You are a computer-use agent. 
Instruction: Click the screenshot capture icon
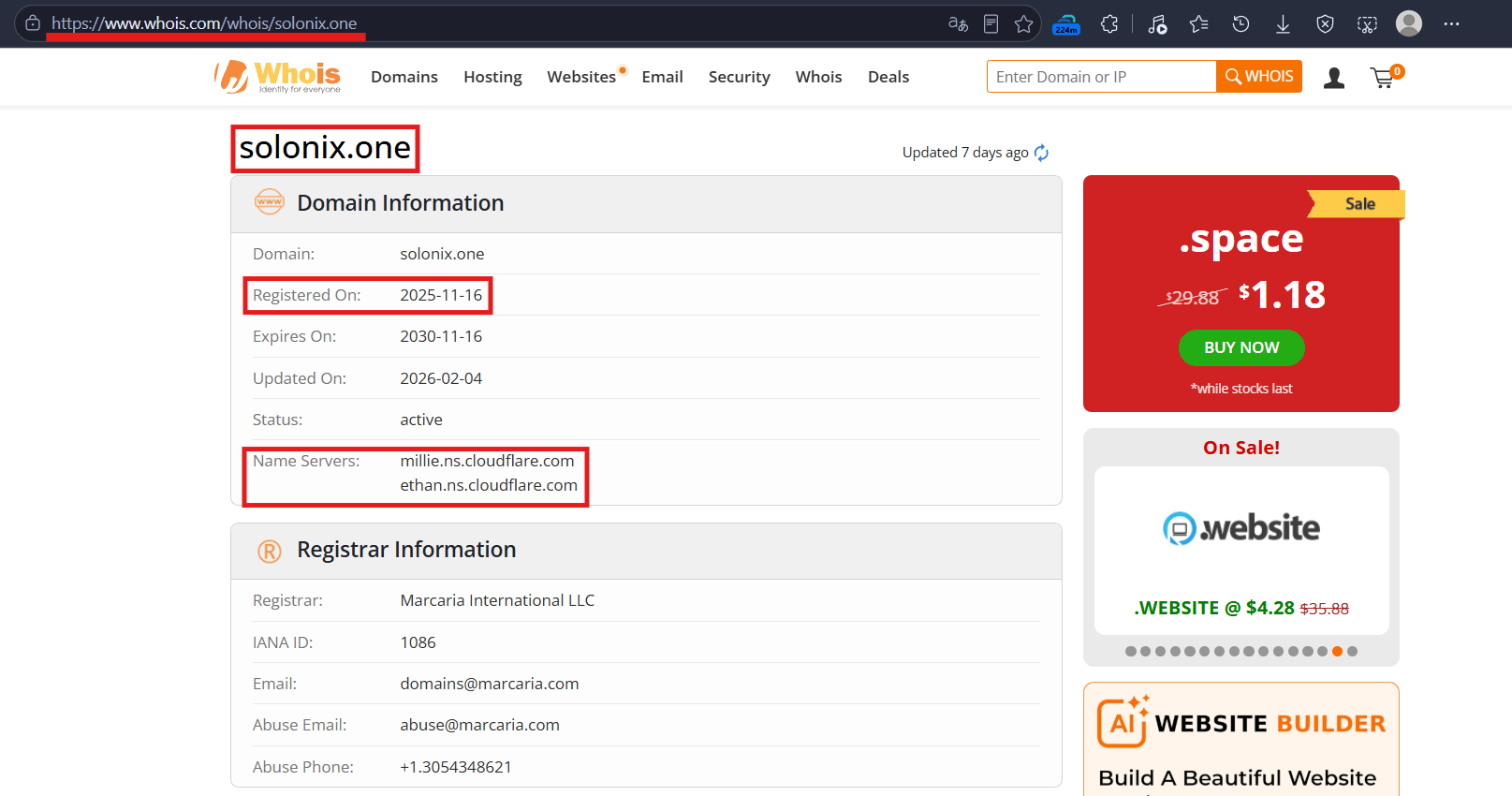[x=1367, y=24]
